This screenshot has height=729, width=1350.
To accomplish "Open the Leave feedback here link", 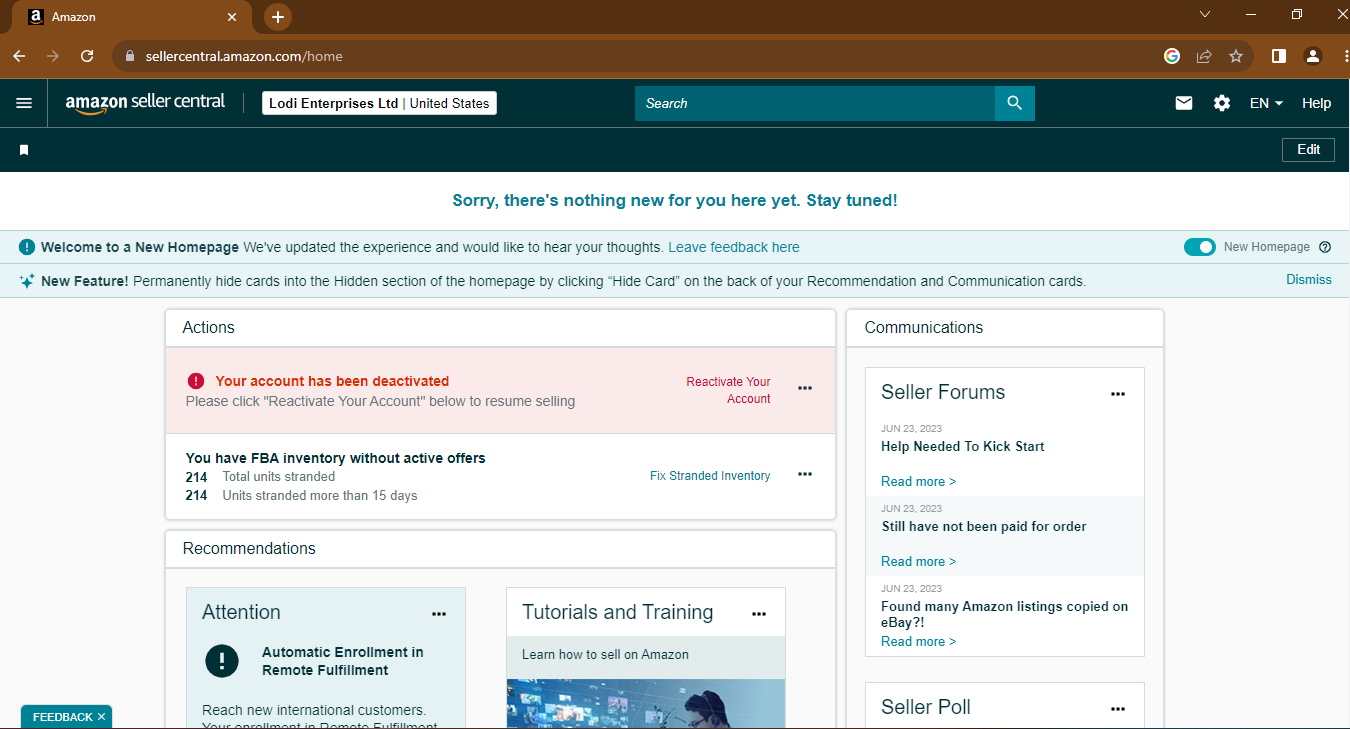I will pyautogui.click(x=734, y=247).
